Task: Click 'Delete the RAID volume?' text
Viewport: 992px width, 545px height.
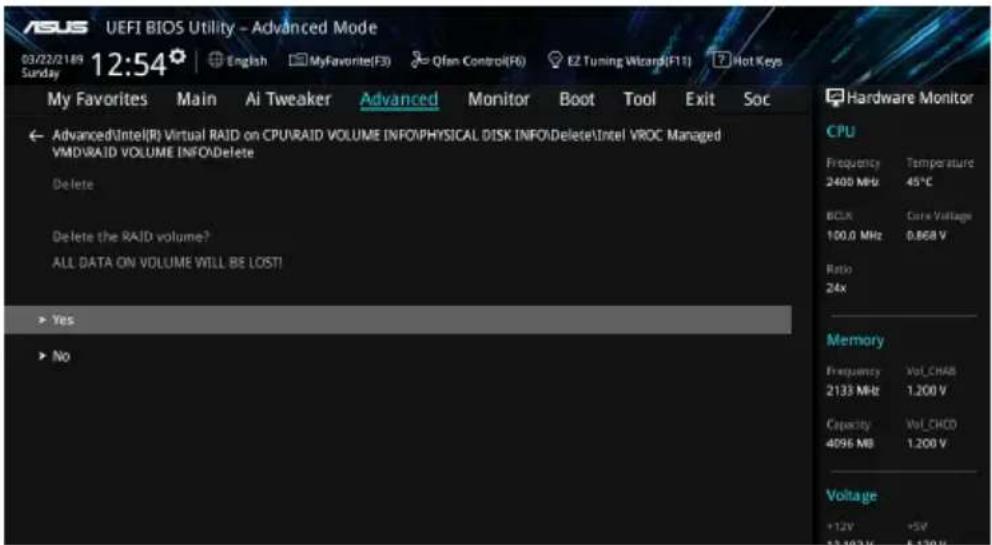Action: (x=131, y=237)
